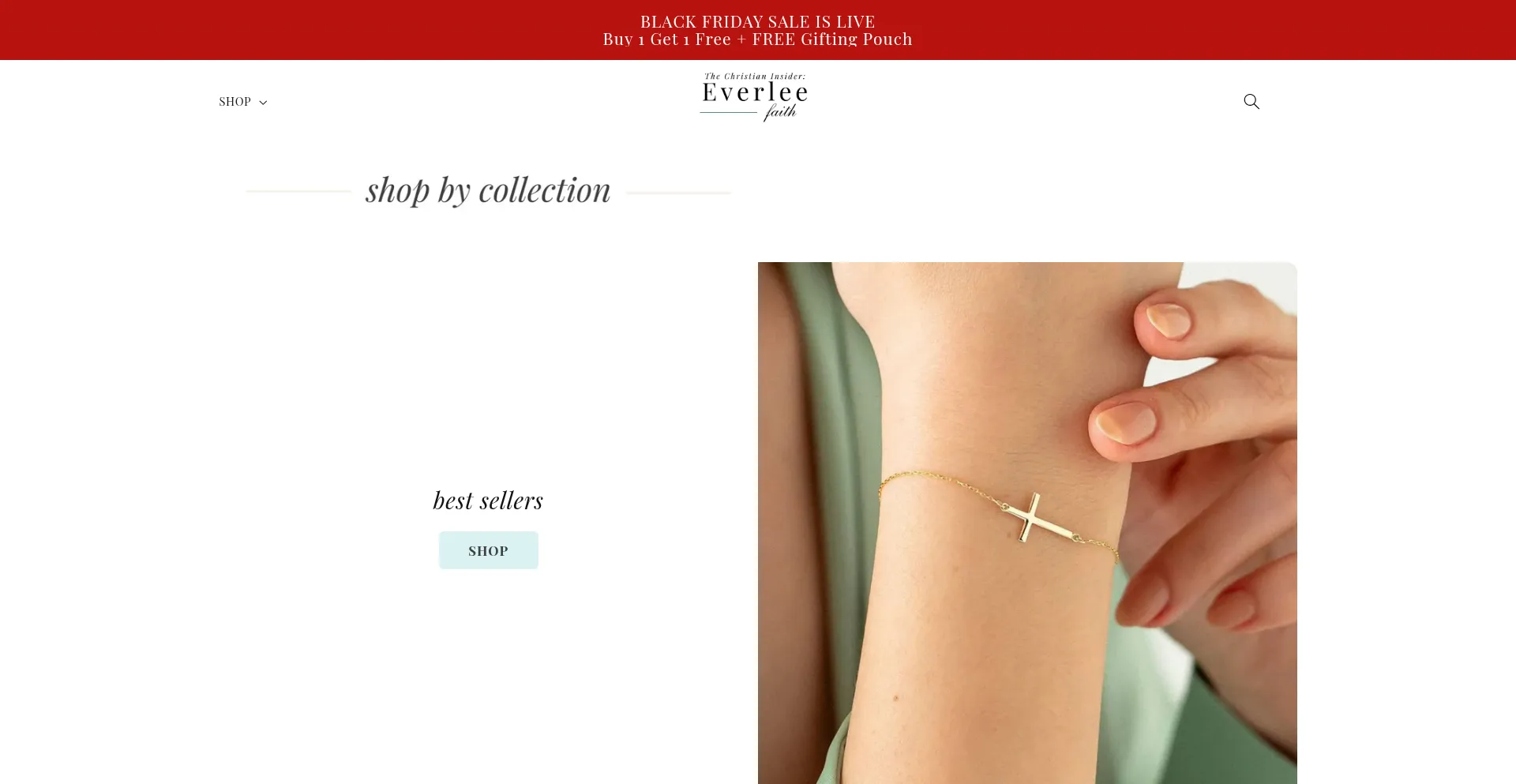Open the cross bracelet collection image
This screenshot has height=784, width=1516.
pos(1027,523)
